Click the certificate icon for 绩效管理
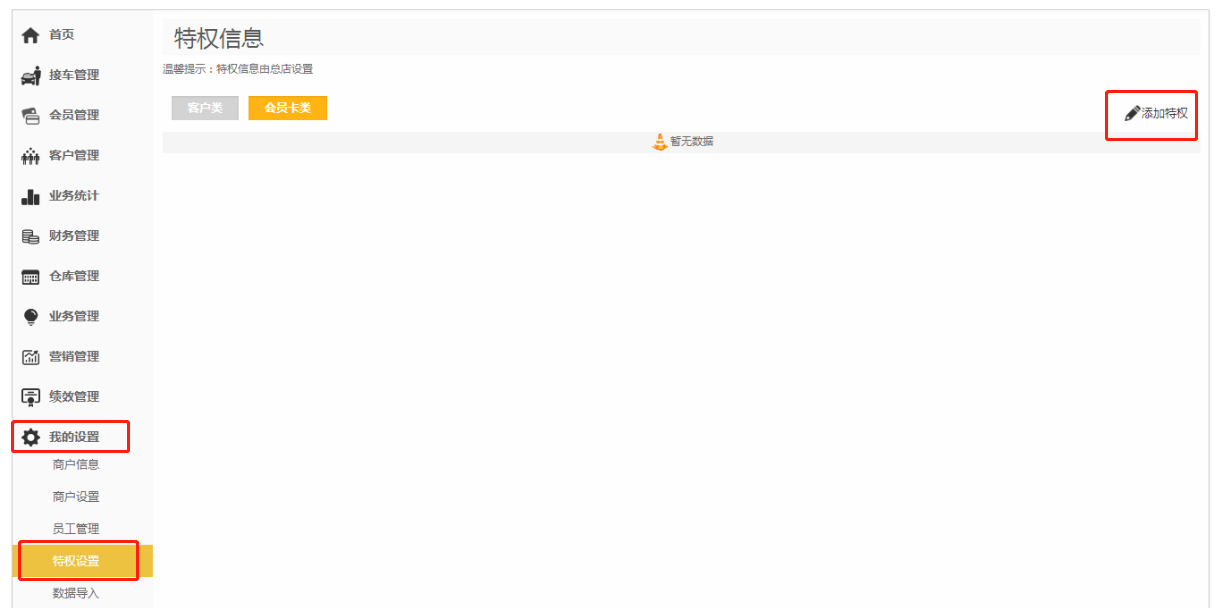 tap(31, 397)
